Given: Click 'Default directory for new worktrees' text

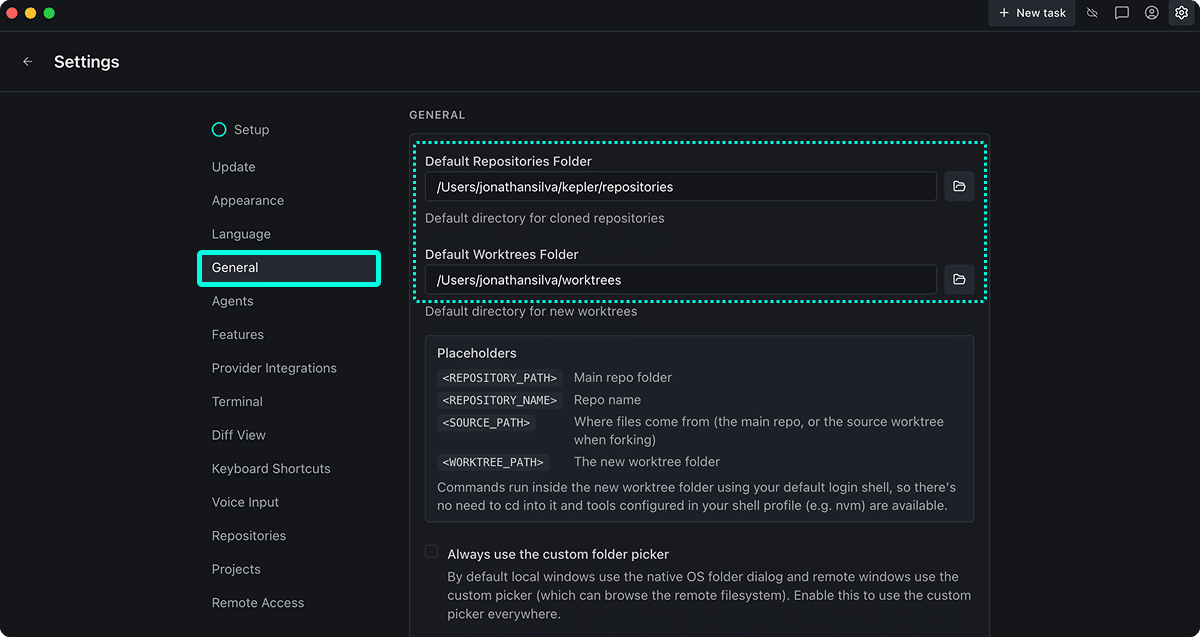Looking at the screenshot, I should coord(531,311).
